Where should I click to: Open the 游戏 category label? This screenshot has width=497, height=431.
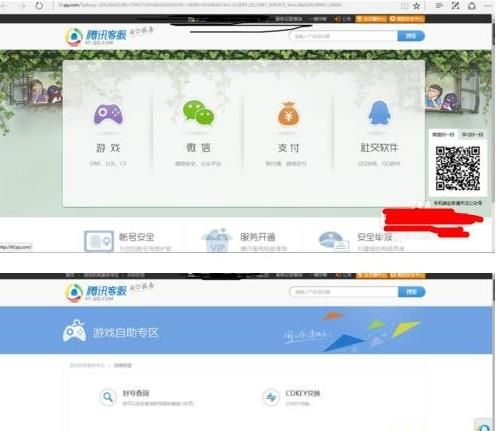point(108,147)
